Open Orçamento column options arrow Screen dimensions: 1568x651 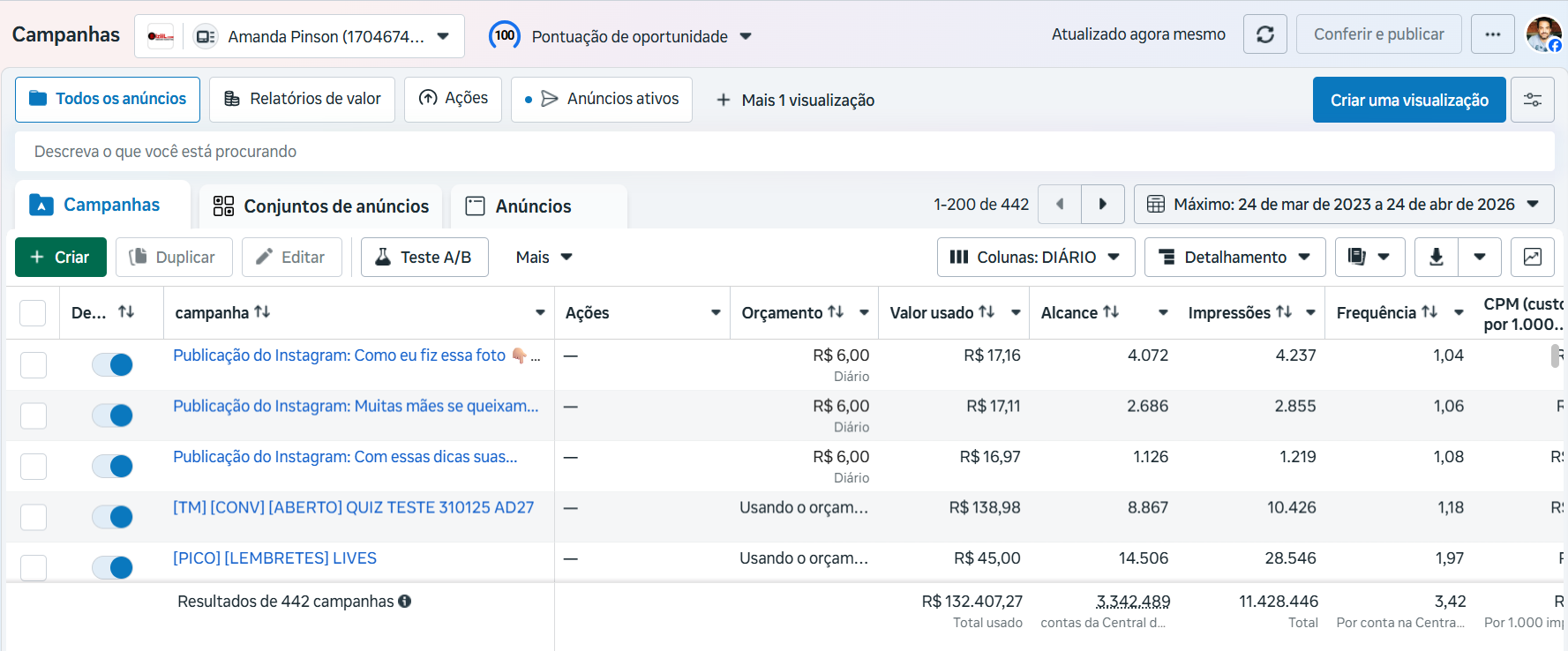864,312
